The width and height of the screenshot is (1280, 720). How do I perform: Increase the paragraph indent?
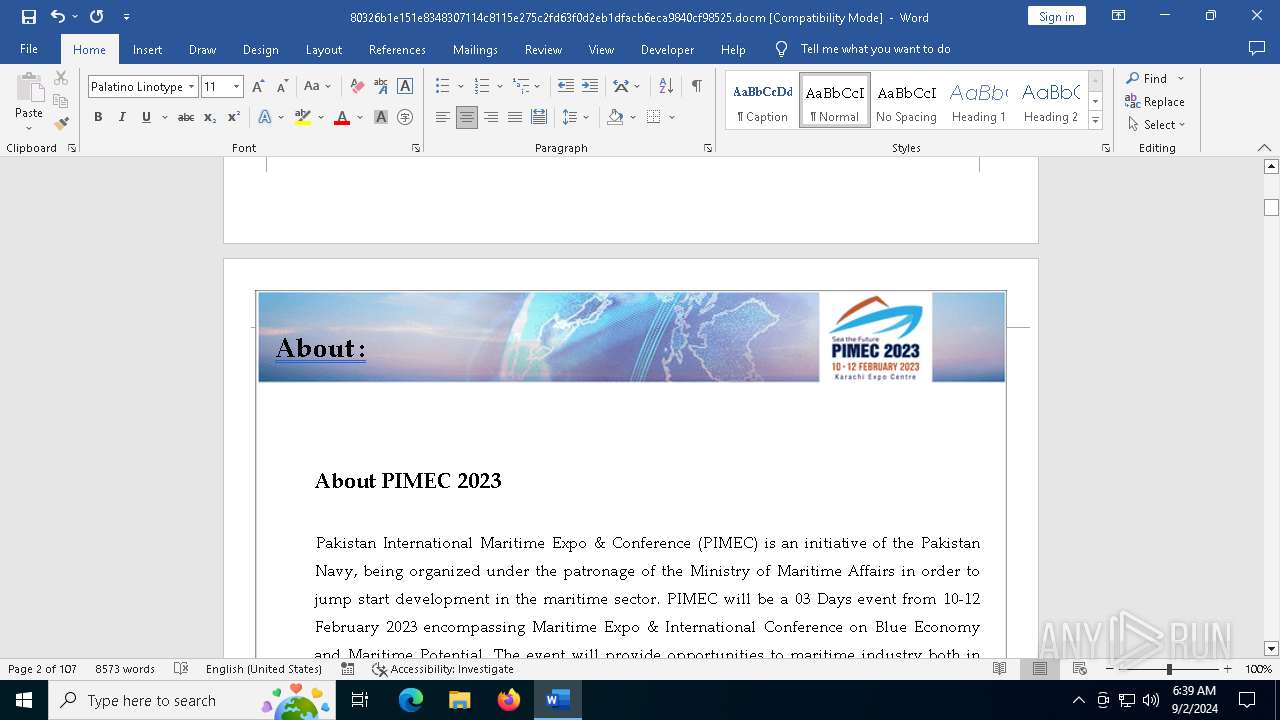[x=590, y=87]
